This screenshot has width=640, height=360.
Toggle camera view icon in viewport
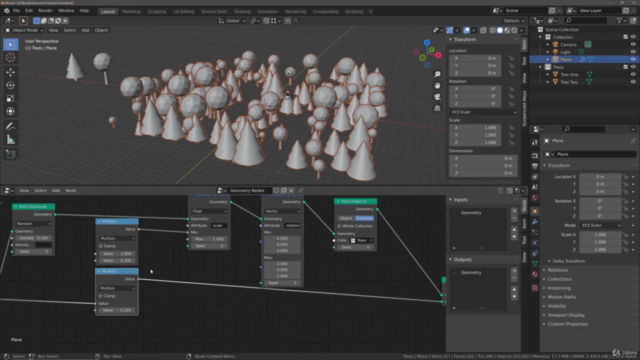[437, 97]
